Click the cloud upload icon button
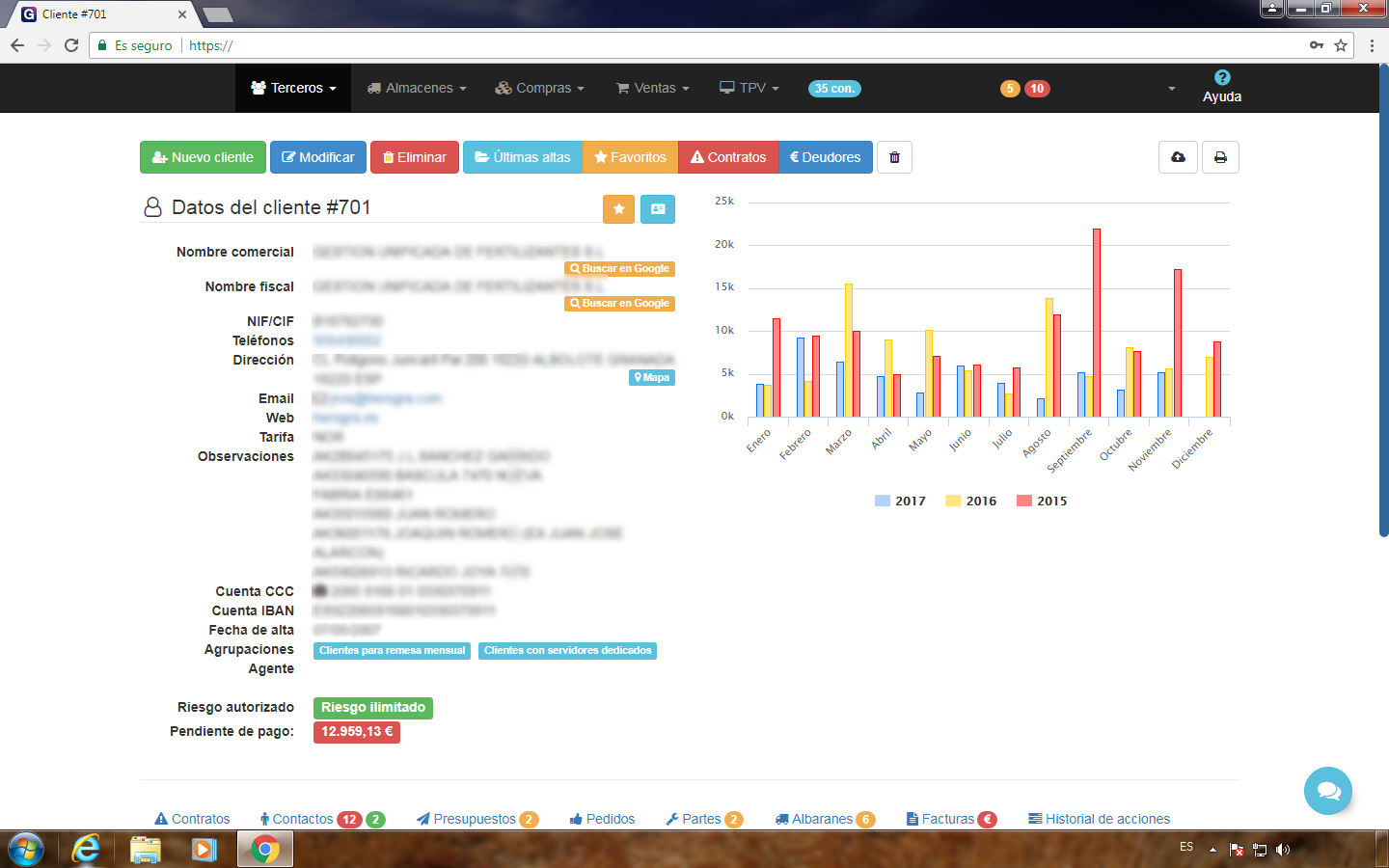The width and height of the screenshot is (1389, 868). tap(1178, 157)
